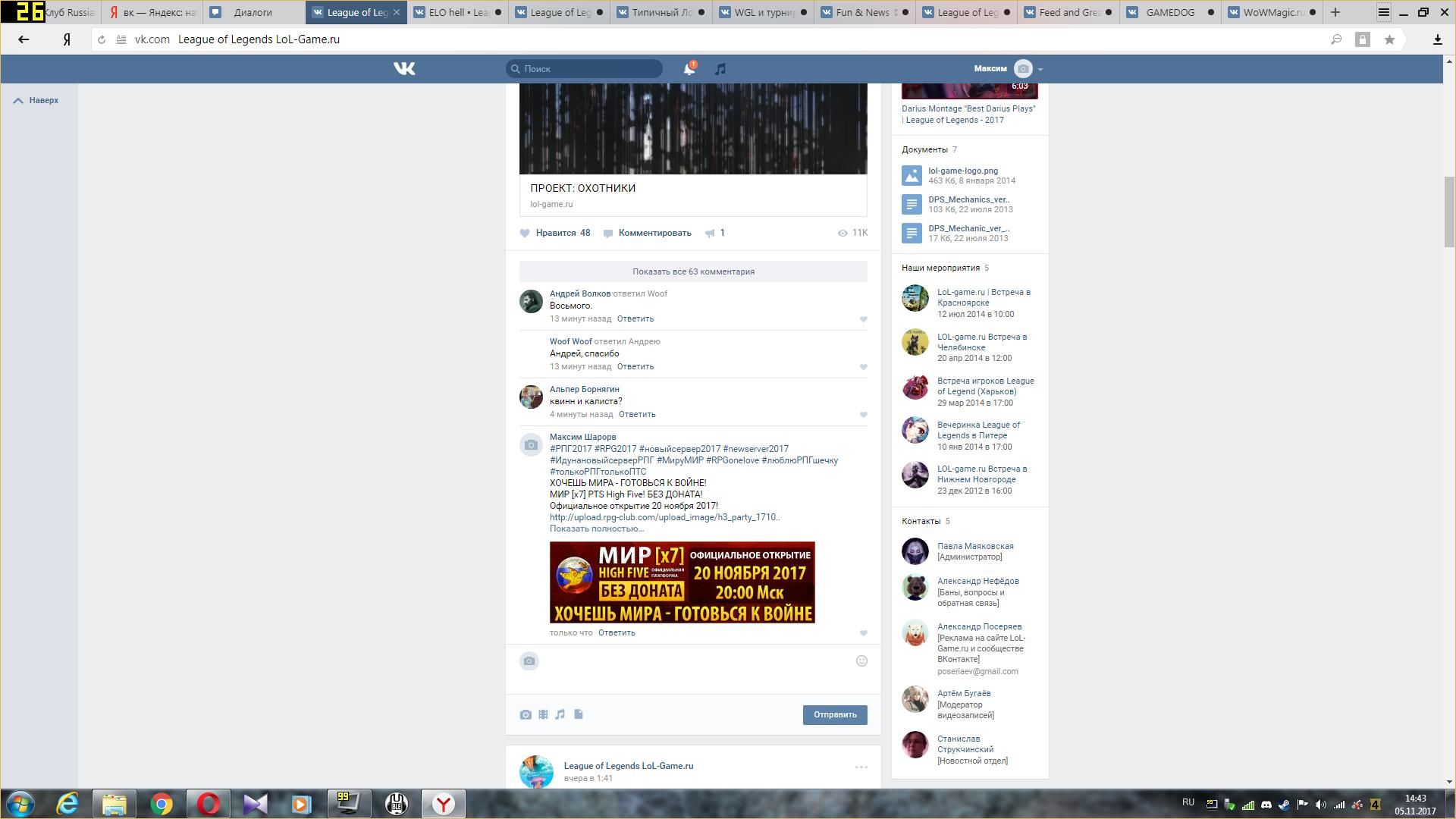
Task: Attach a photo via camera icon in comment box
Action: tap(526, 714)
